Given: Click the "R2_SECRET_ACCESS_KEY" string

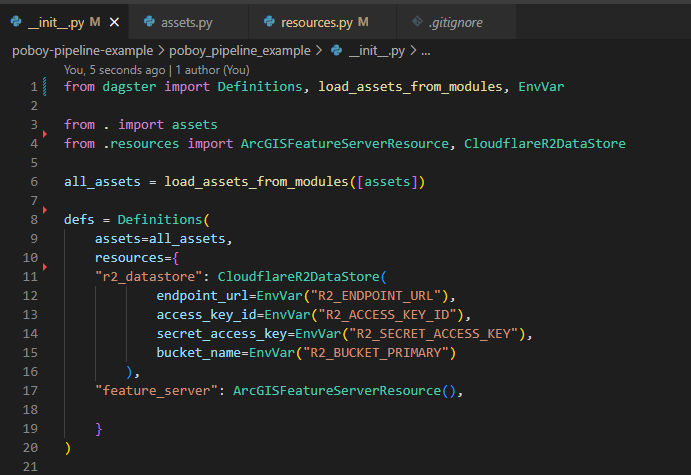Looking at the screenshot, I should click(433, 334).
